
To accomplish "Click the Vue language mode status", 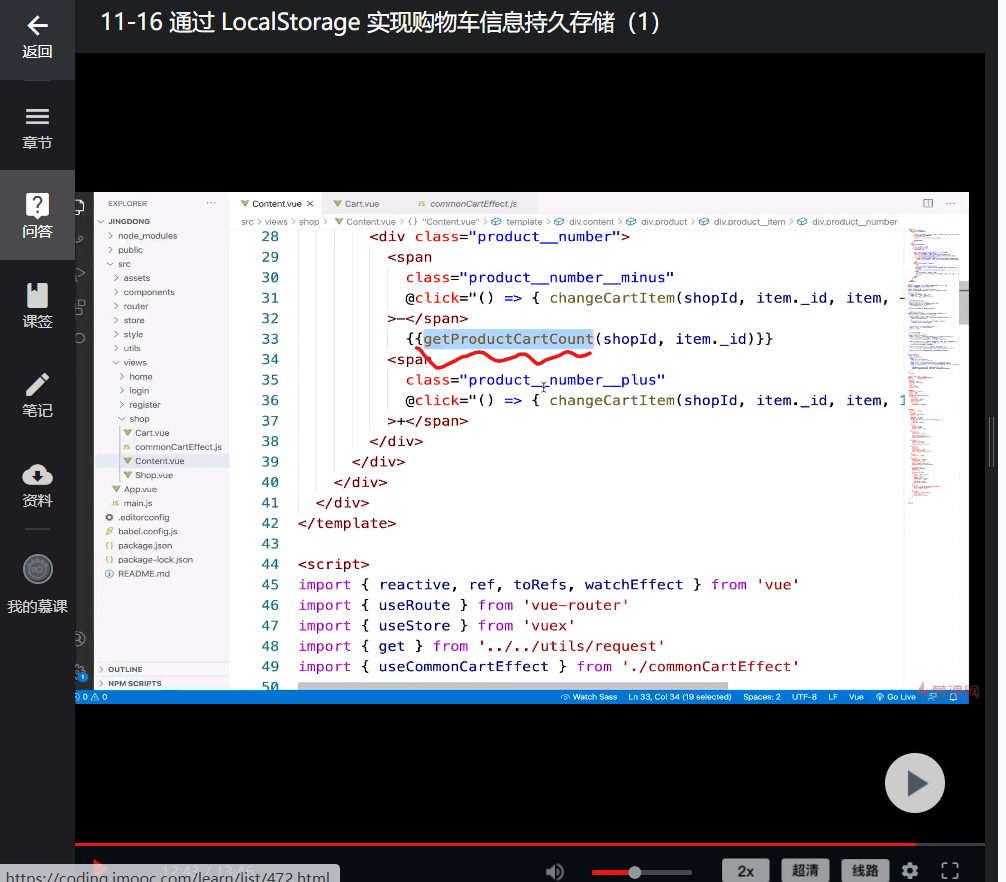I will point(856,697).
